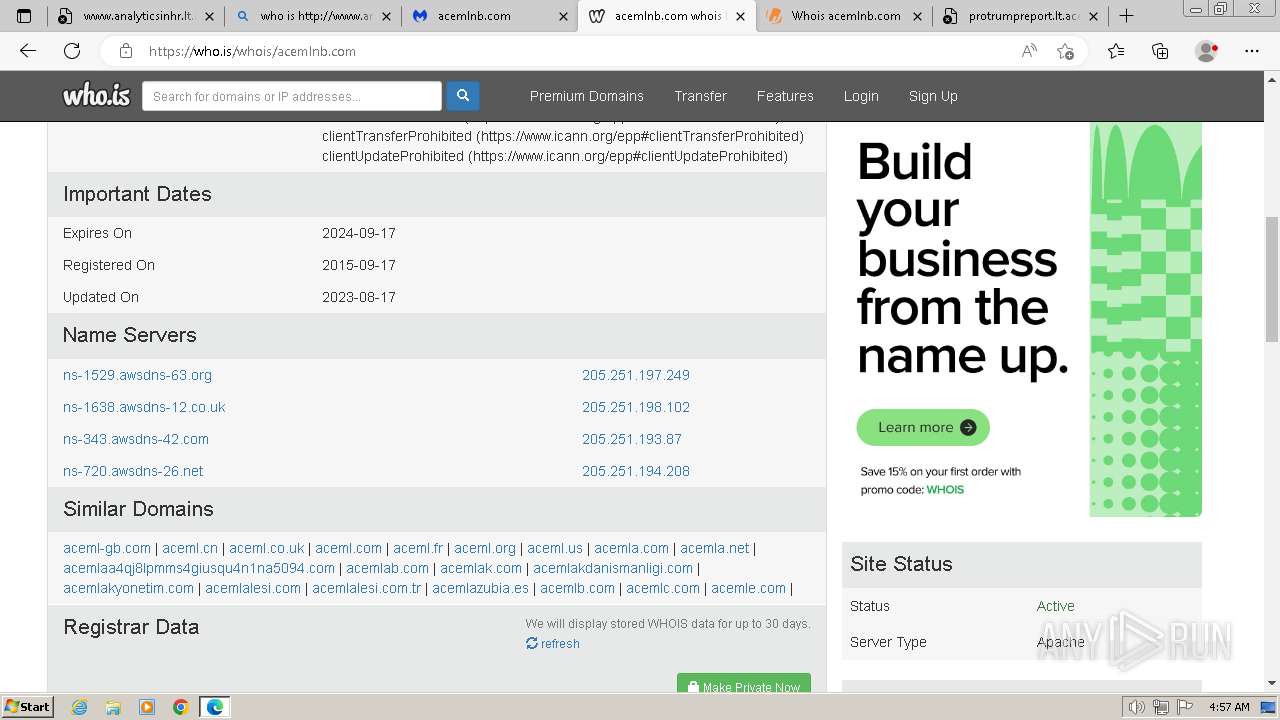1280x720 pixels.
Task: Open ns-1638.awsdns-12.co.uk link
Action: [x=144, y=407]
